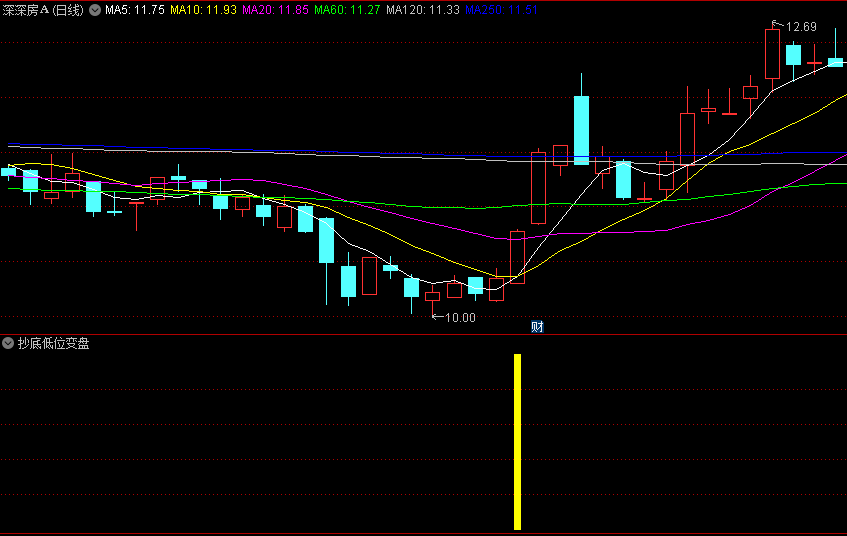The width and height of the screenshot is (847, 536).
Task: Click the yellow signal bar in indicator panel
Action: 517,441
